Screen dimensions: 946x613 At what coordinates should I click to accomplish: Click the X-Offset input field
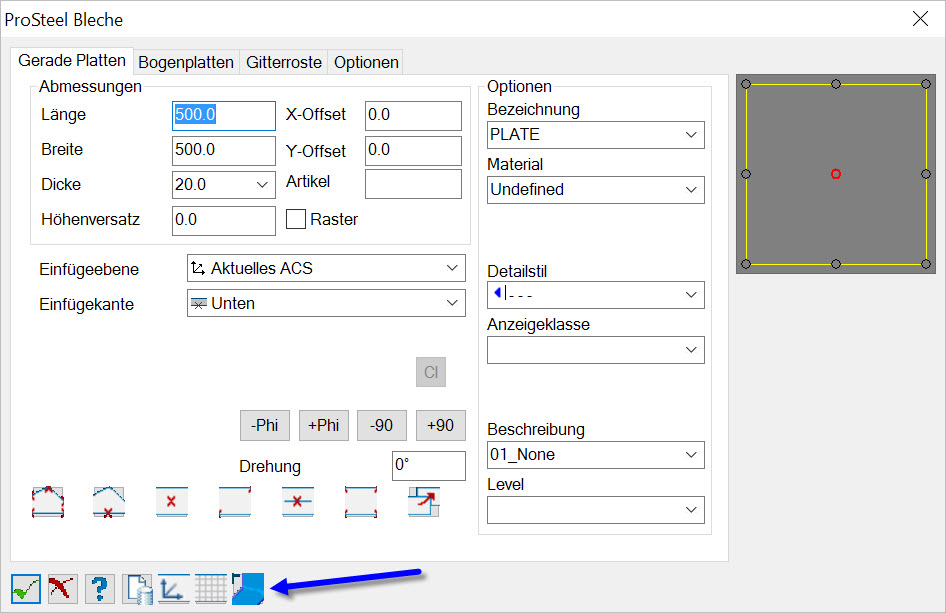click(413, 115)
